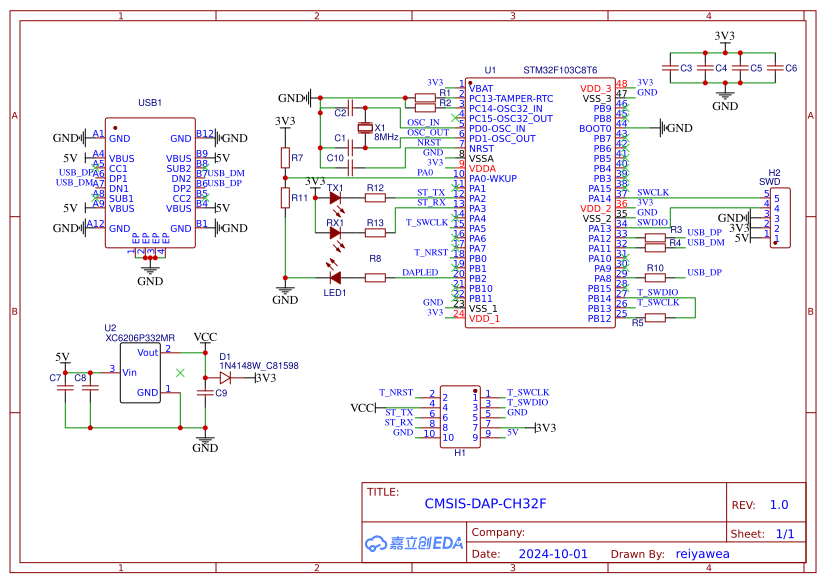Select the LED1 diode symbol
826x583 pixels.
335,278
